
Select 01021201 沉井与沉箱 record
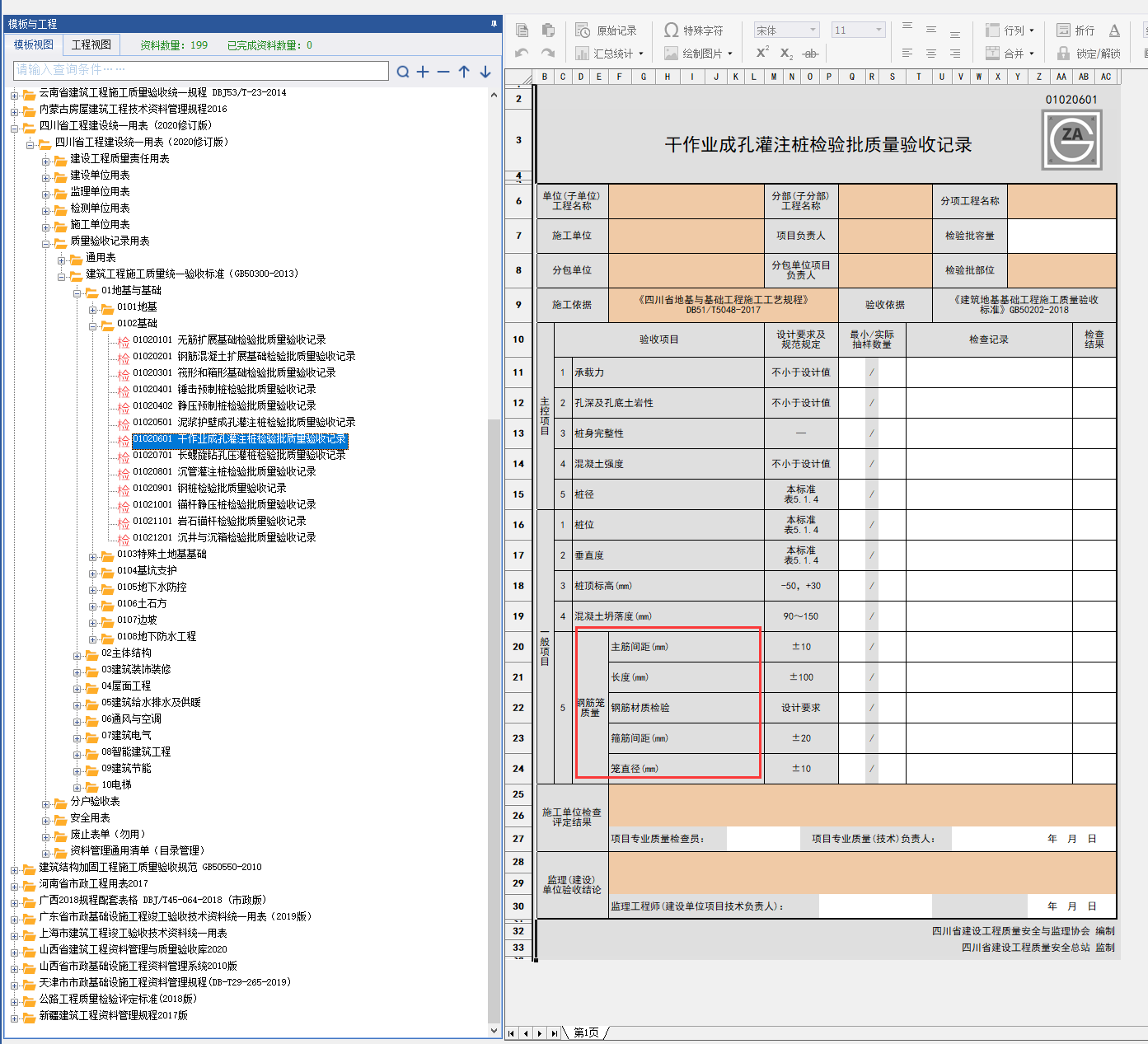224,537
